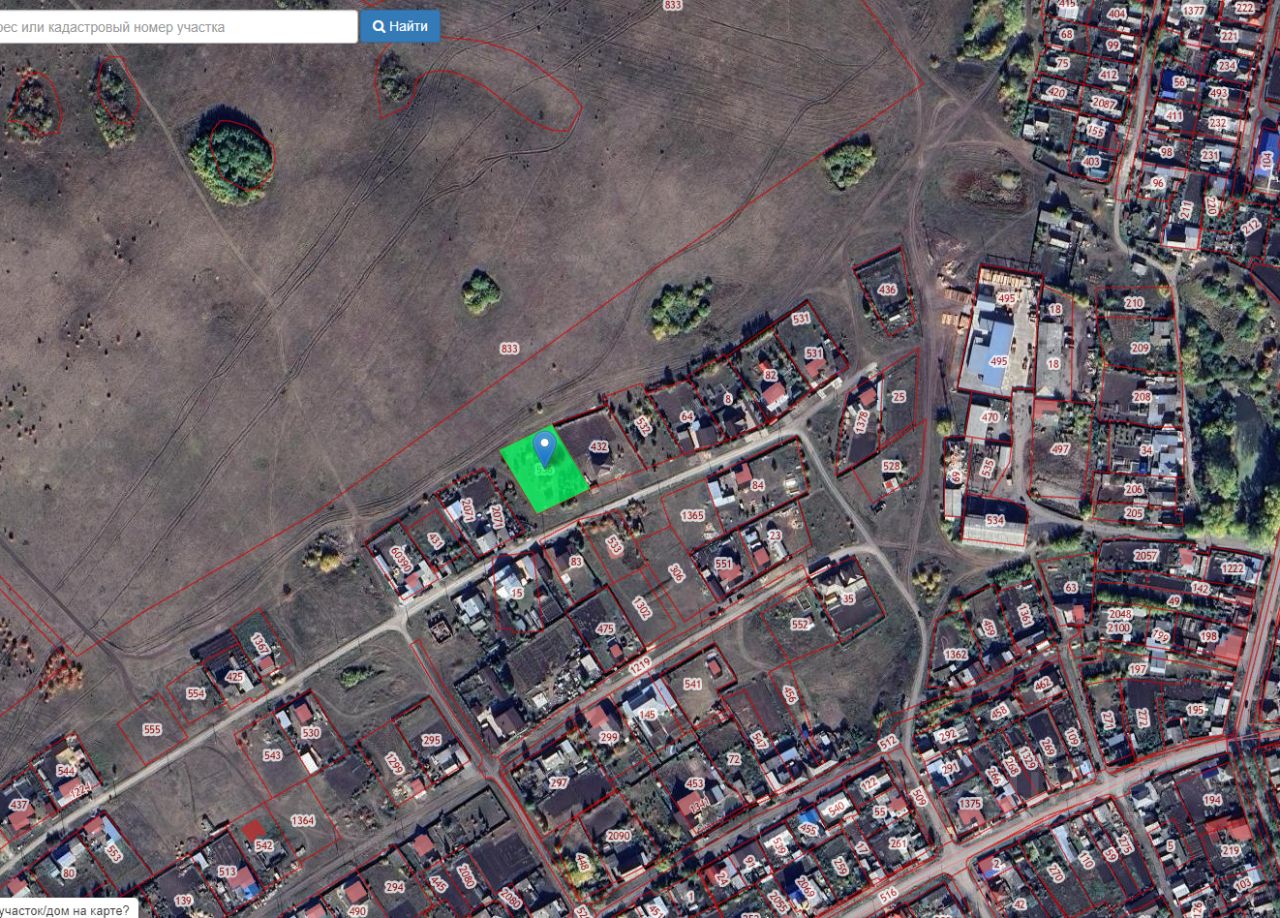This screenshot has width=1280, height=918.
Task: Select parcel labeled 436
Action: click(887, 290)
